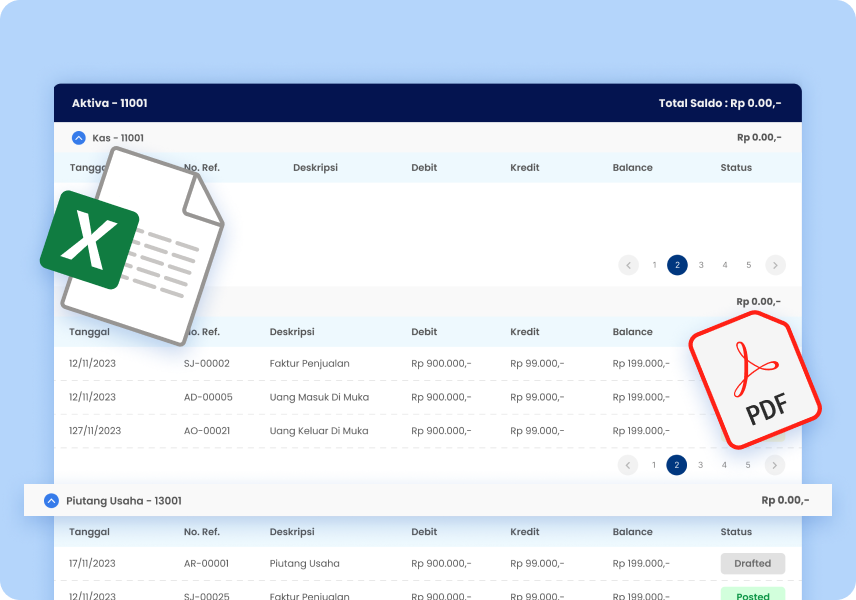Click debit Rp 900.000,- in SJ-00002 row
856x600 pixels.
(x=441, y=364)
